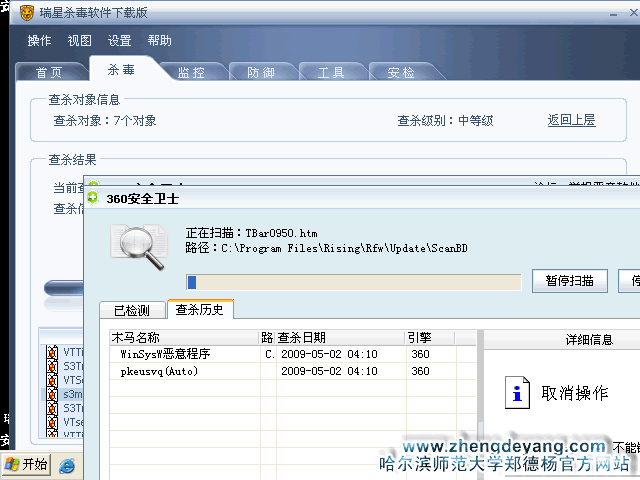Select the WinSysW恶意程序 row
This screenshot has width=640, height=480.
point(293,354)
